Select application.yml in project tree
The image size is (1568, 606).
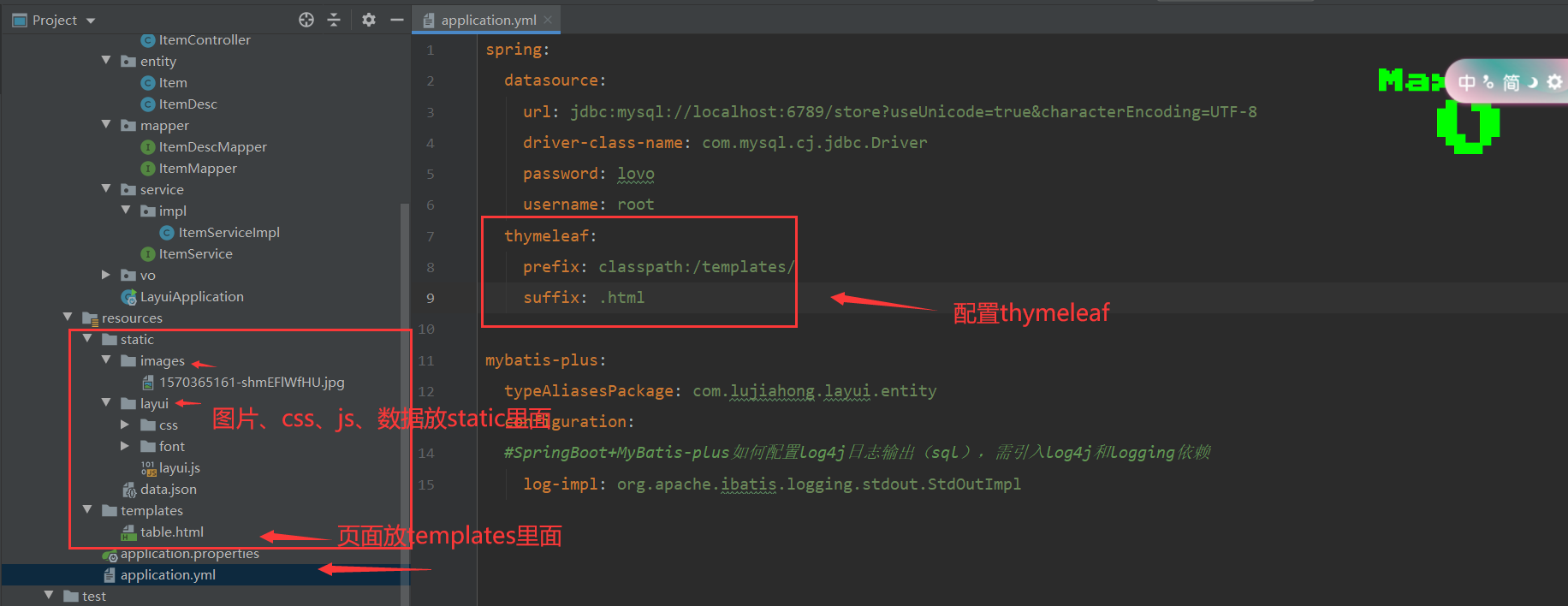[168, 575]
